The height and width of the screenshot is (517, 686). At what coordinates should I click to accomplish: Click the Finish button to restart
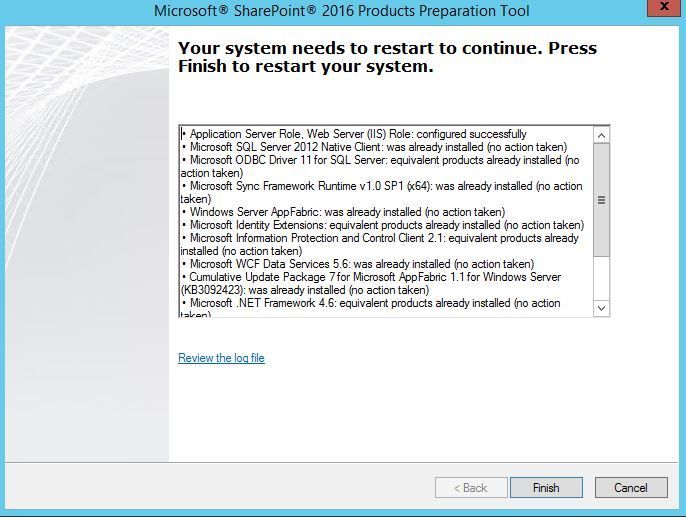click(546, 487)
